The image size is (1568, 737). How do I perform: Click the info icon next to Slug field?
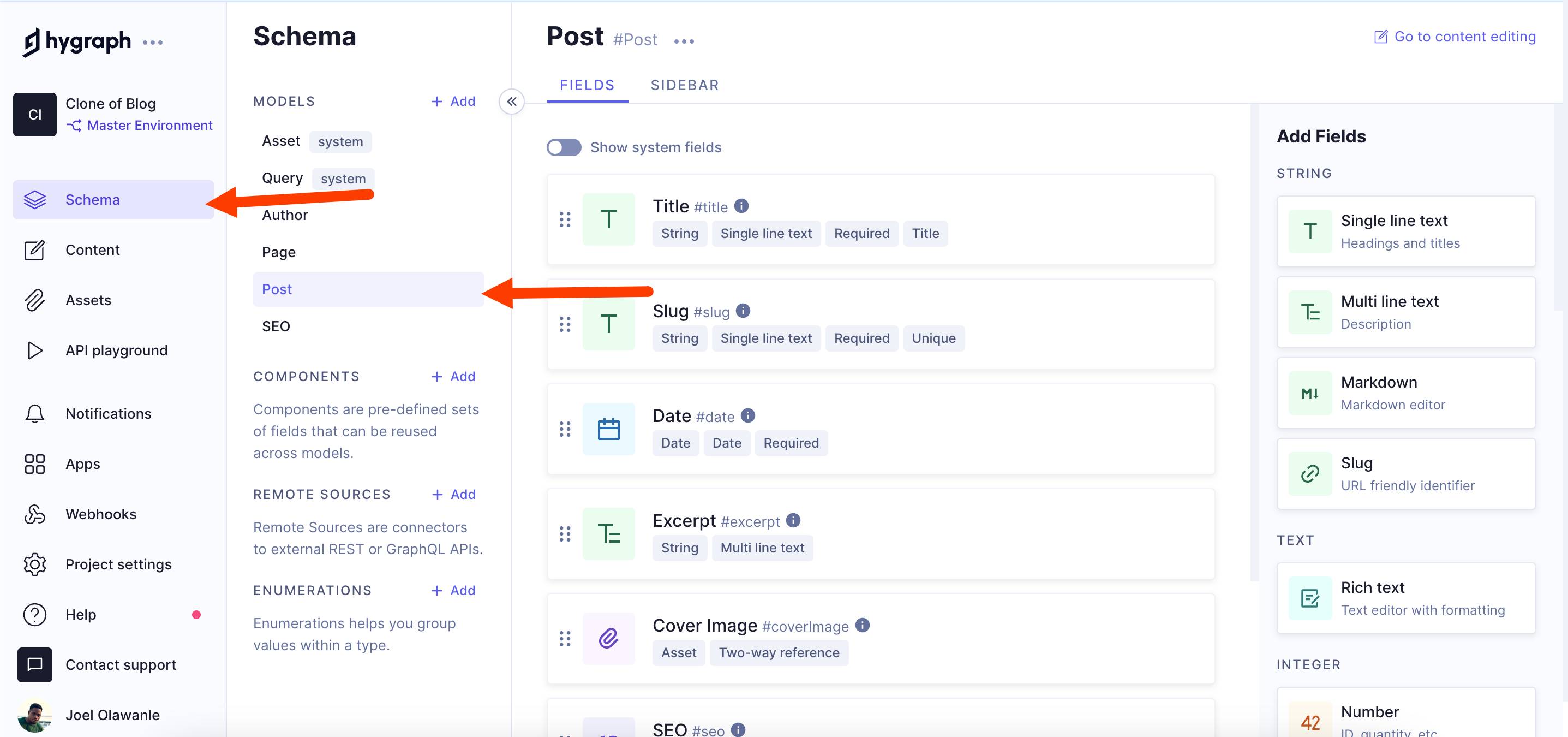(743, 311)
